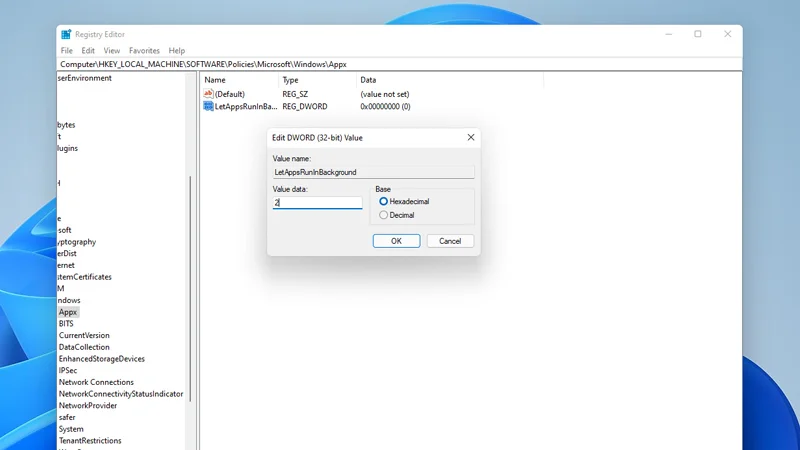Screen dimensions: 800x450
Task: Click the 0x00000000 (0) data cell
Action: pyautogui.click(x=385, y=106)
